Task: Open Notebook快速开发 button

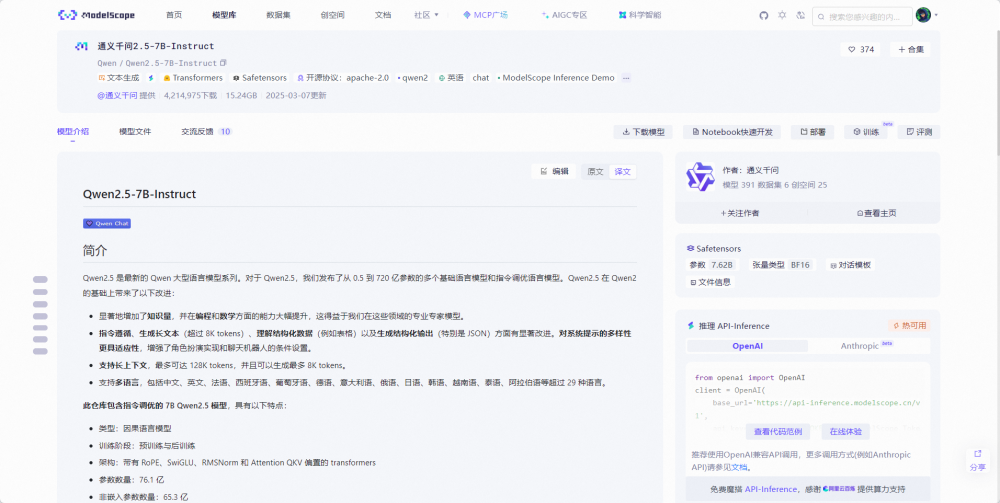Action: click(732, 132)
